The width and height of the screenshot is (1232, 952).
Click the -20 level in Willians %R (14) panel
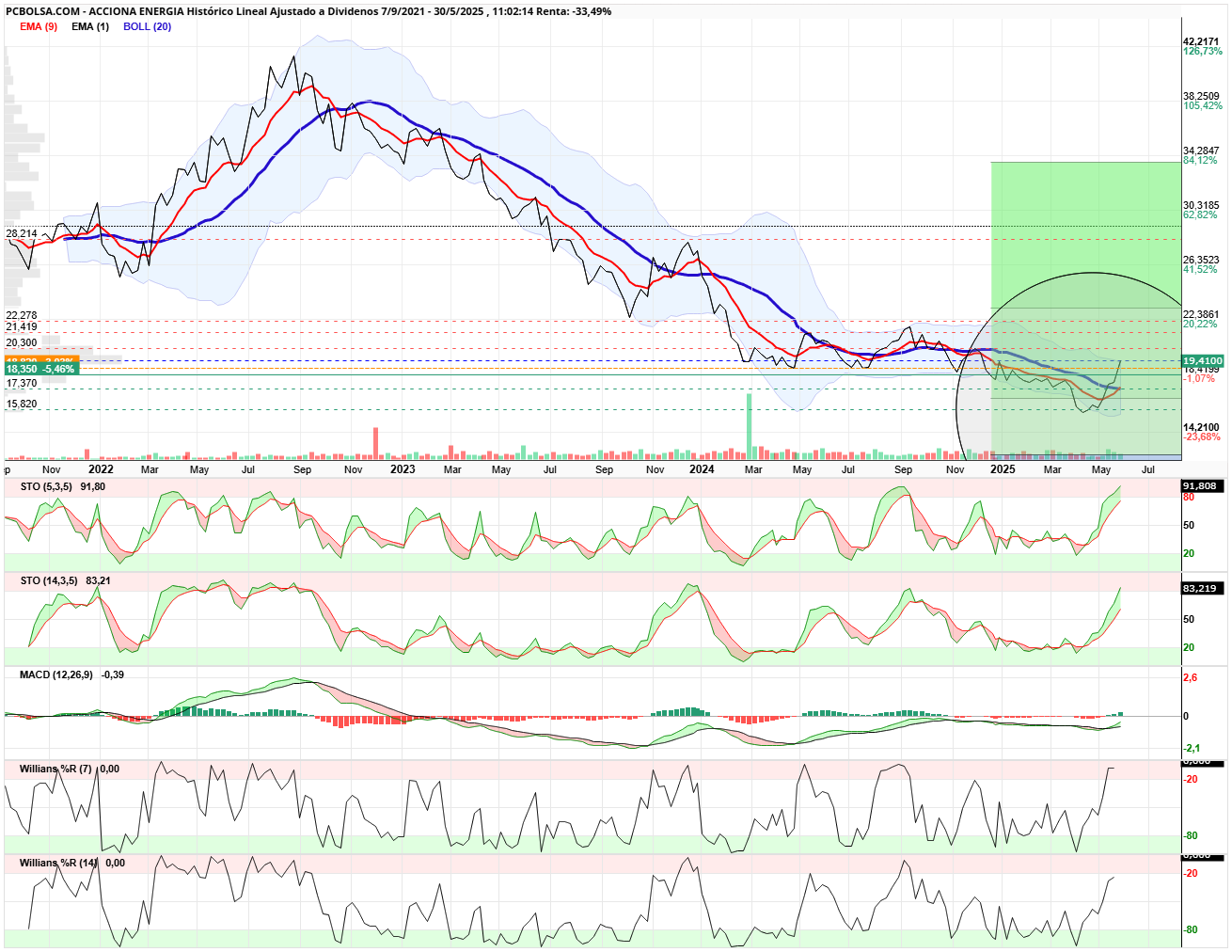1191,873
